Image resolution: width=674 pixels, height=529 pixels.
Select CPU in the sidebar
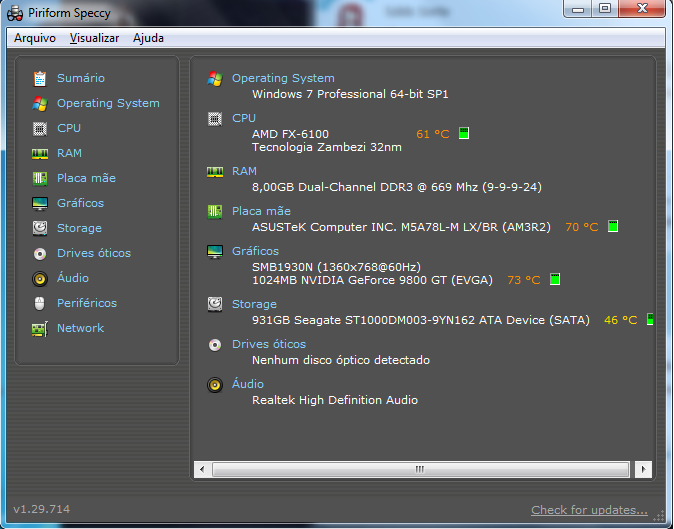(69, 128)
